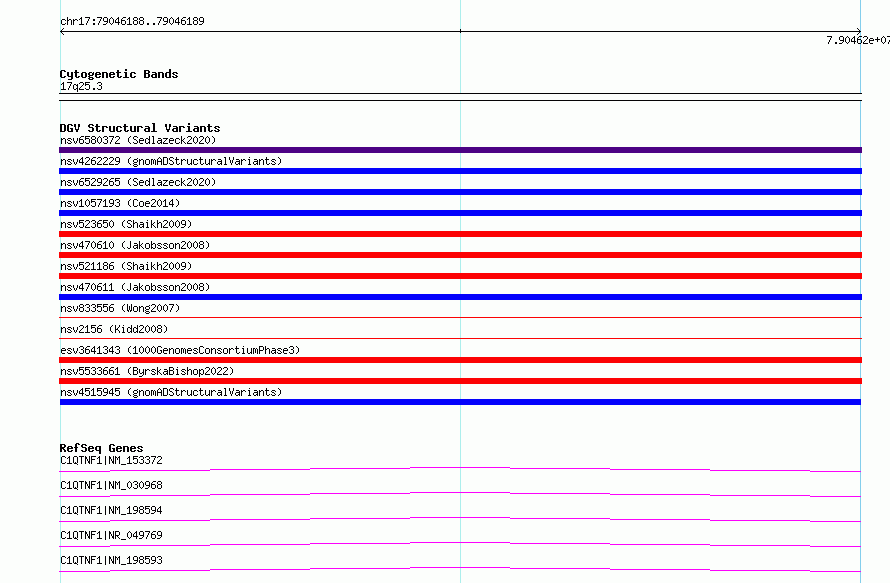Open variant nsv523650 (Shaikh2009) label
Screen dimensions: 890x583
click(x=126, y=224)
